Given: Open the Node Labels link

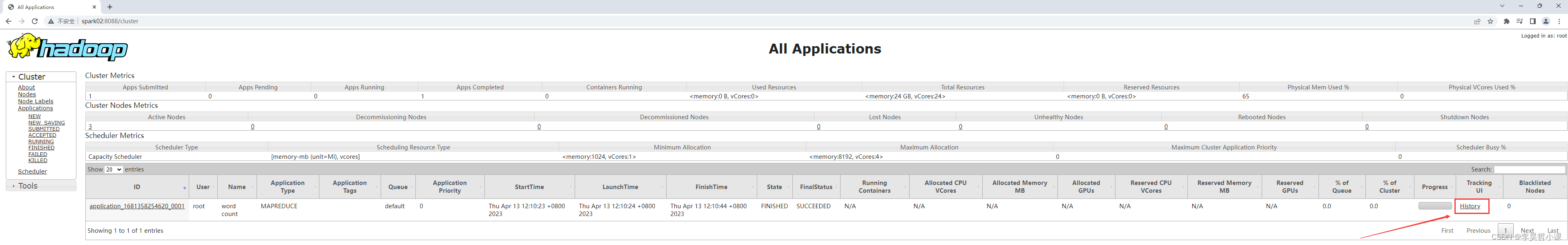Looking at the screenshot, I should pyautogui.click(x=35, y=102).
